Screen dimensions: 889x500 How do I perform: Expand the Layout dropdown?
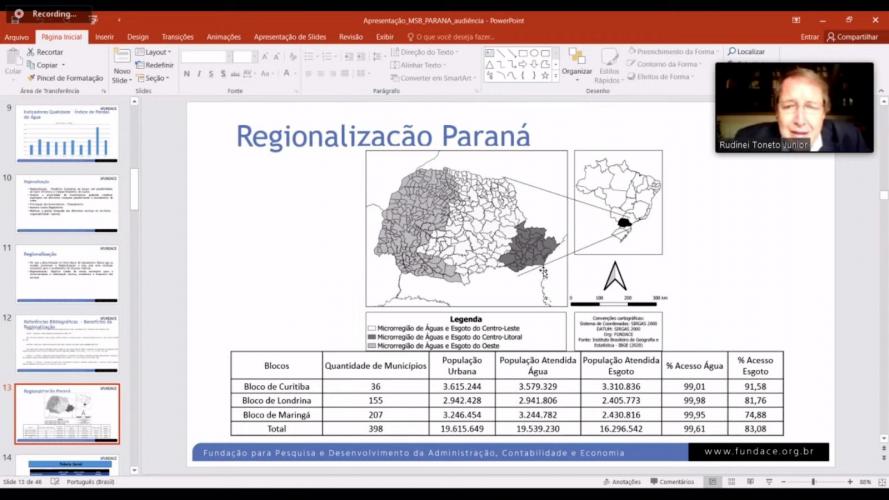(155, 52)
